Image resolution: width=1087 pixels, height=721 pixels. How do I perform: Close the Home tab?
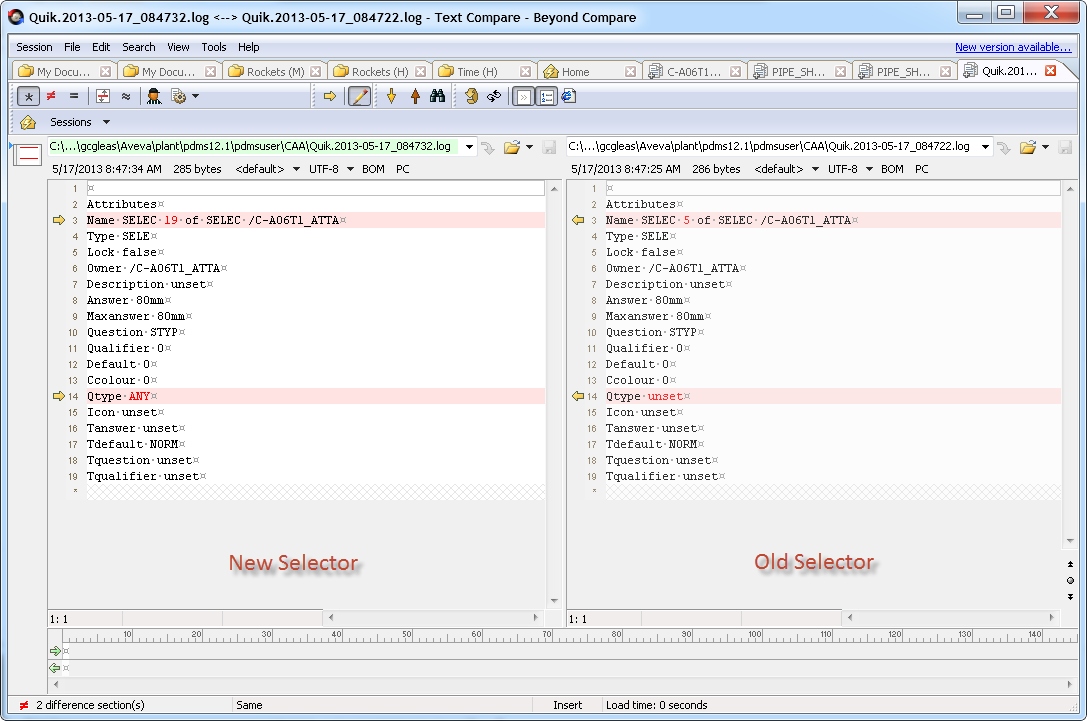click(630, 71)
